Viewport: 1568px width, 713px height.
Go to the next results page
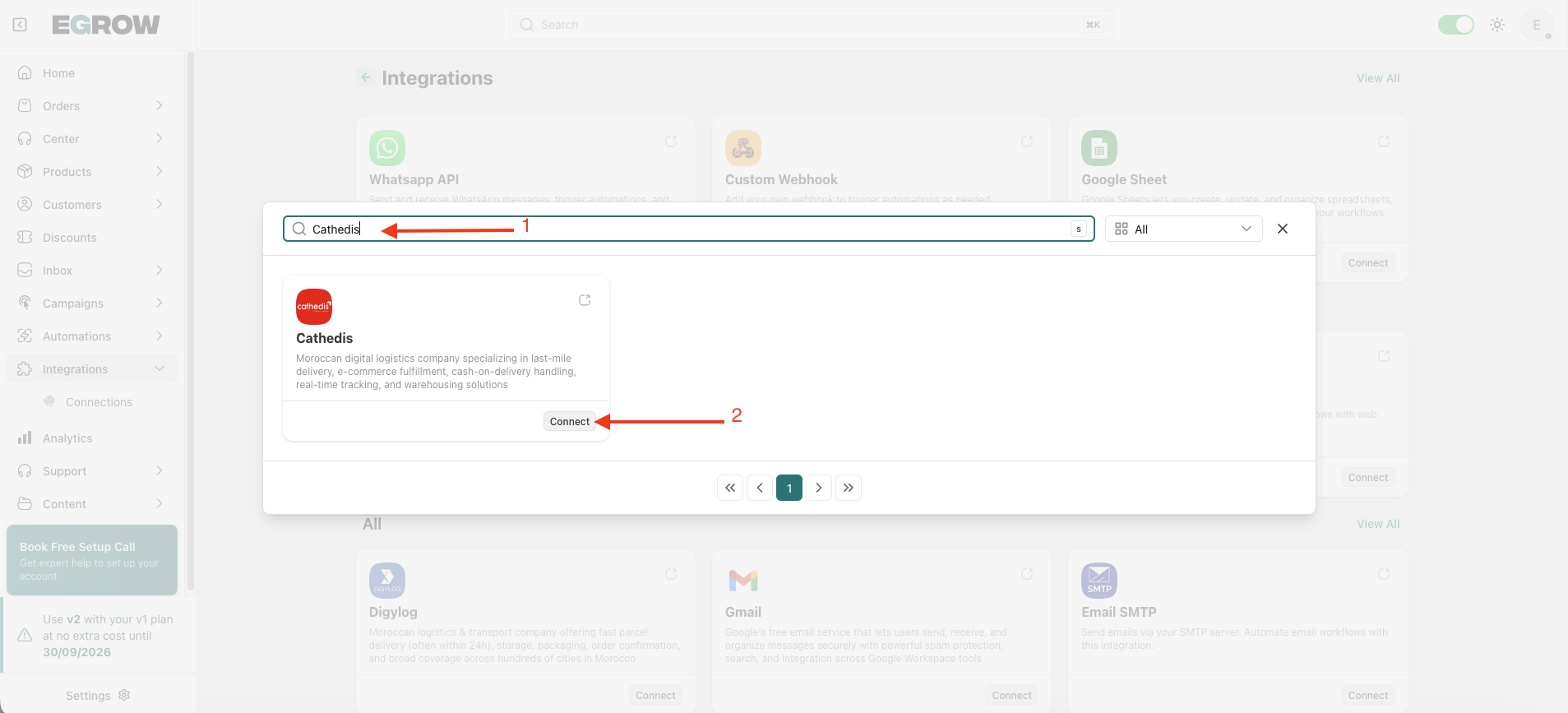[819, 488]
